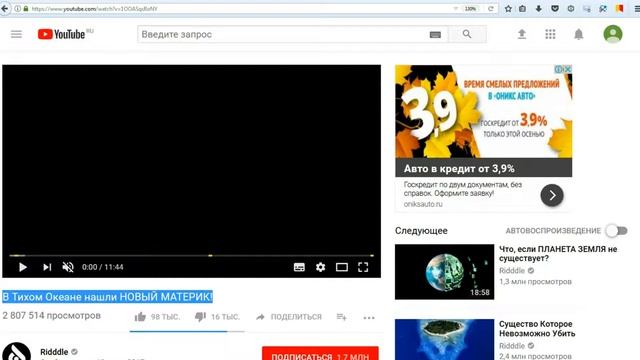Open the browser hamburger menu

(637, 9)
